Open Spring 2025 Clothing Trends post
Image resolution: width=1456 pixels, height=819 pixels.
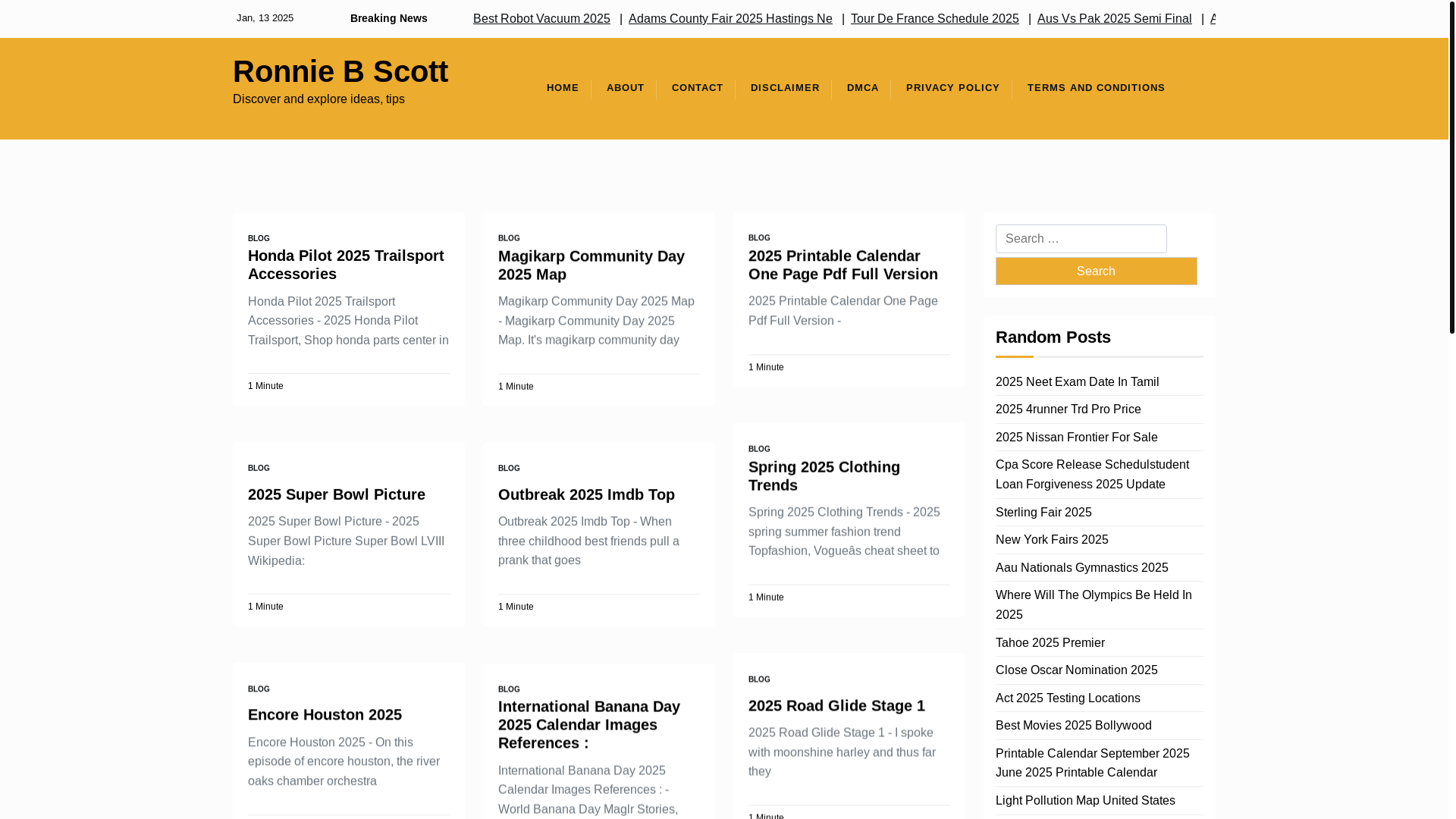point(824,476)
